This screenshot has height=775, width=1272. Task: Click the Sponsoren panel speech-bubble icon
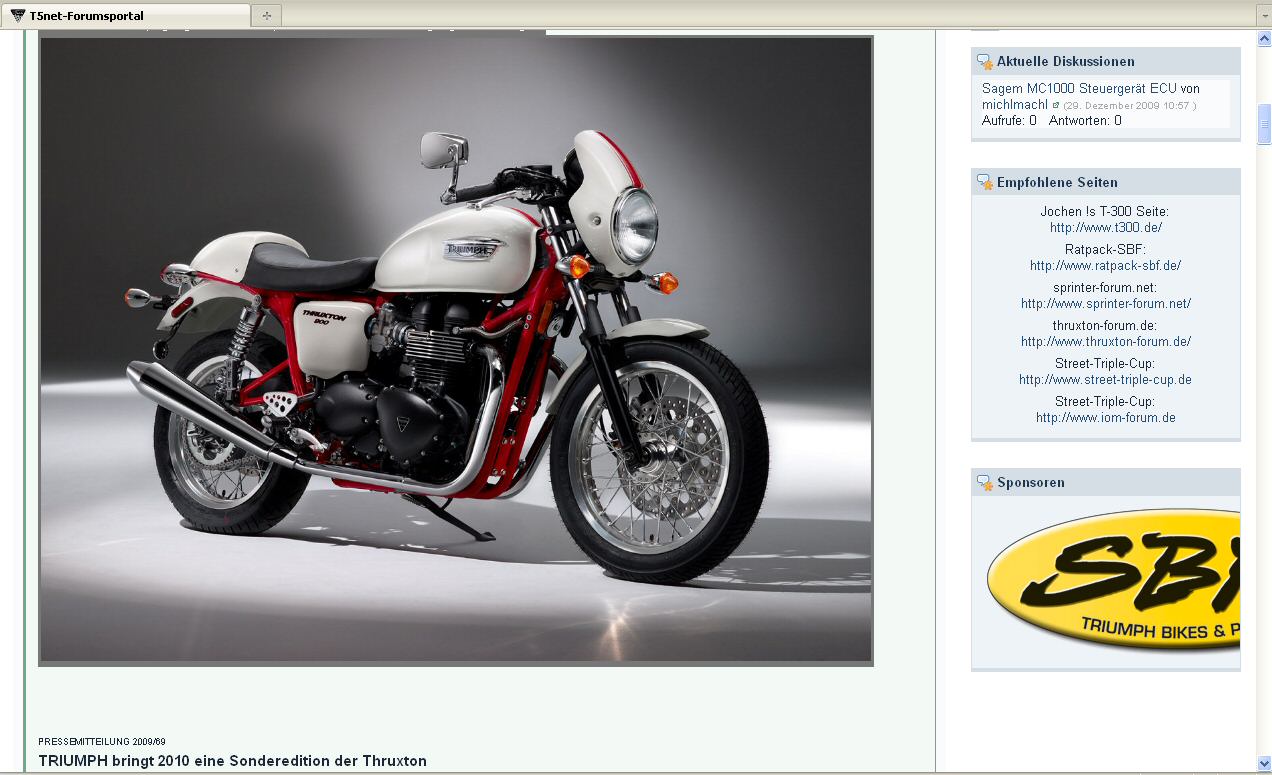(x=985, y=483)
